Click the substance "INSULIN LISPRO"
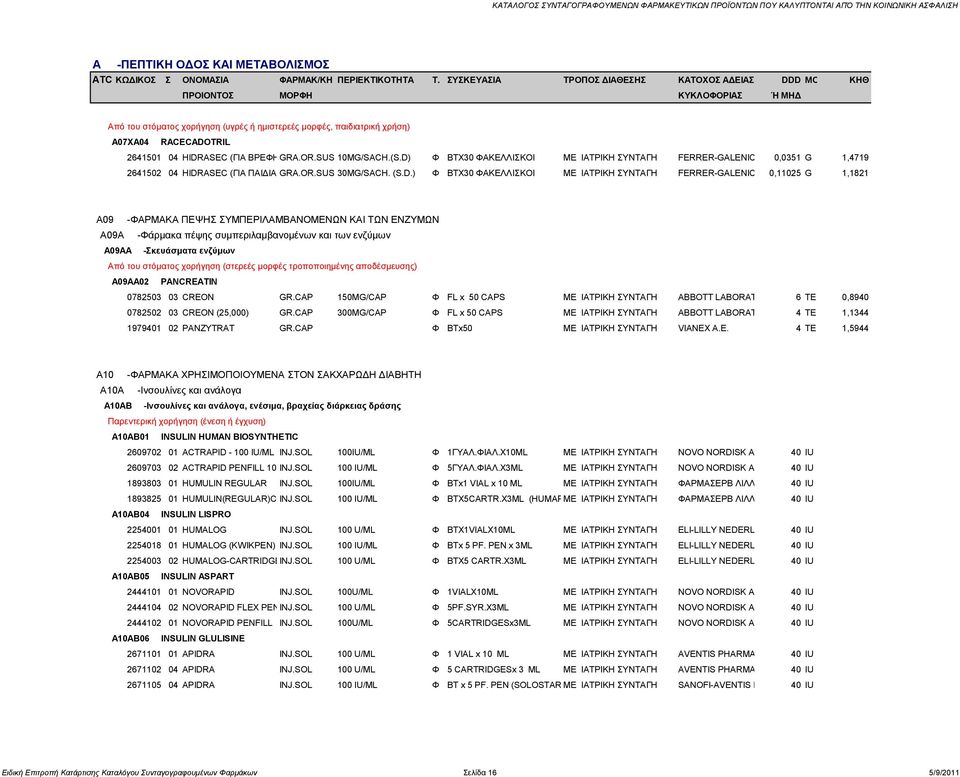 pyautogui.click(x=196, y=514)
